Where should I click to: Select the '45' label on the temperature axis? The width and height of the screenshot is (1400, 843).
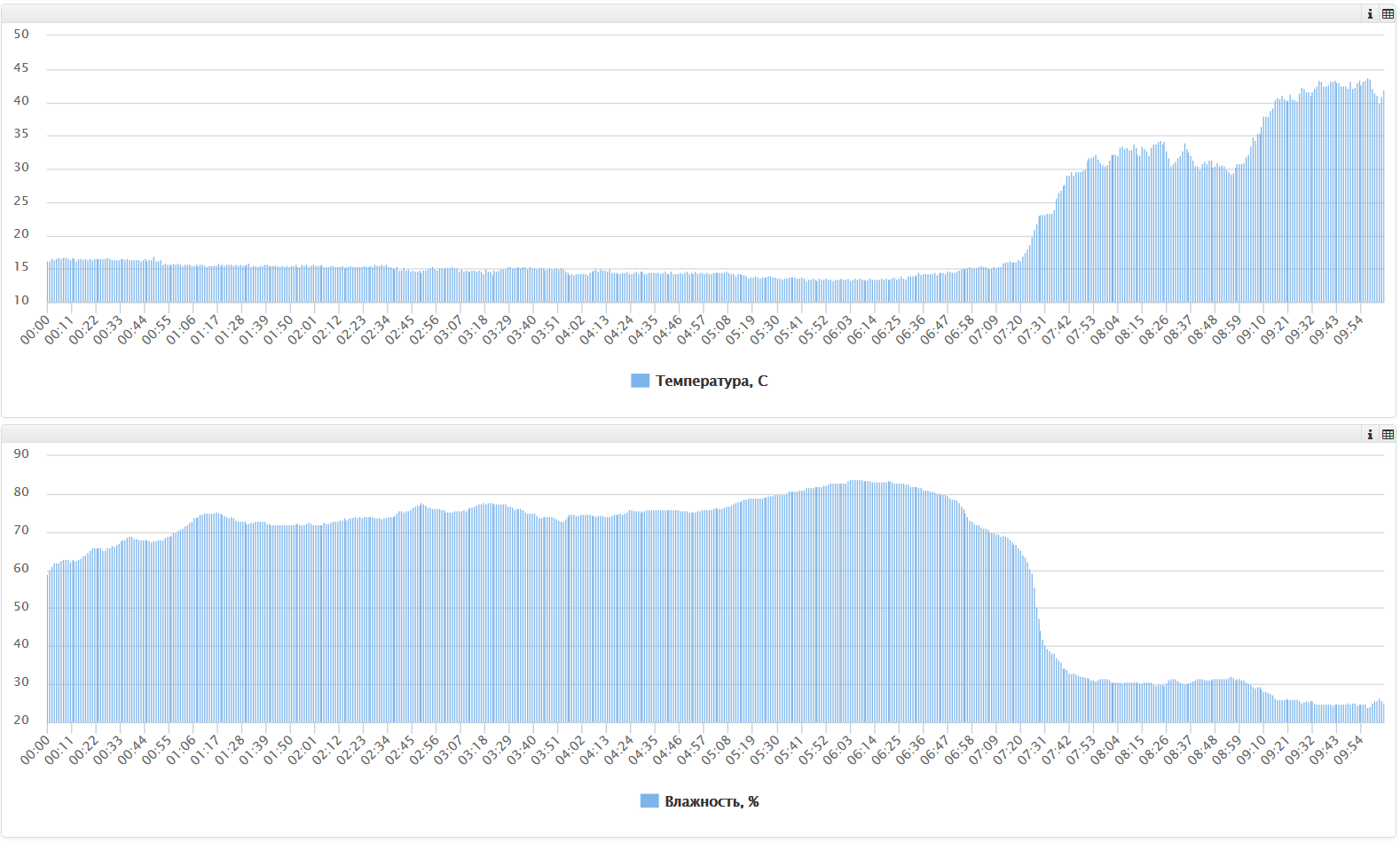[21, 67]
